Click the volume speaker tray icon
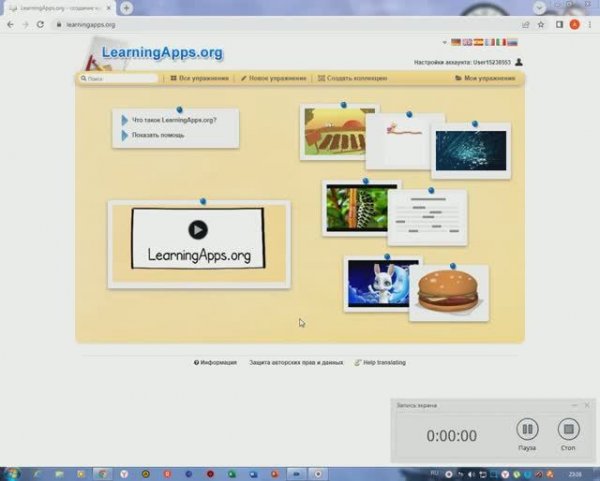Image resolution: width=600 pixels, height=481 pixels. point(471,474)
